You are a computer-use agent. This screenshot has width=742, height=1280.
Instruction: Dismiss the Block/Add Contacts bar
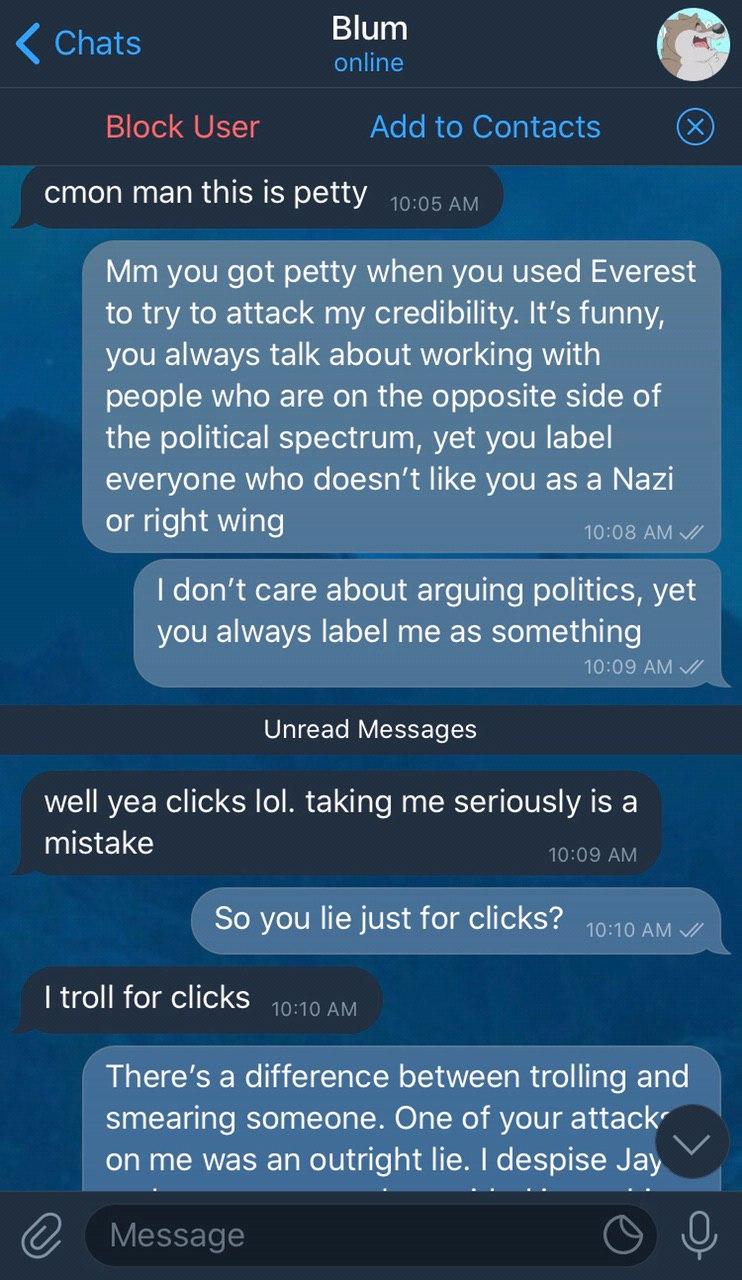[x=695, y=127]
